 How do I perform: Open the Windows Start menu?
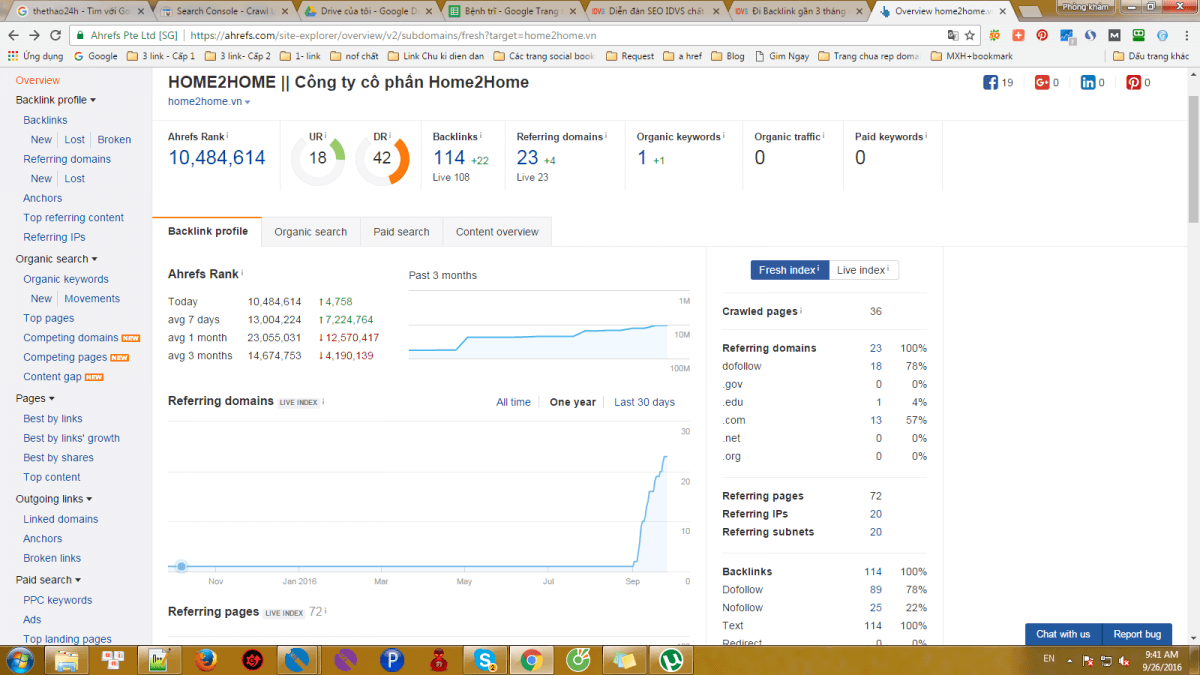(x=20, y=660)
